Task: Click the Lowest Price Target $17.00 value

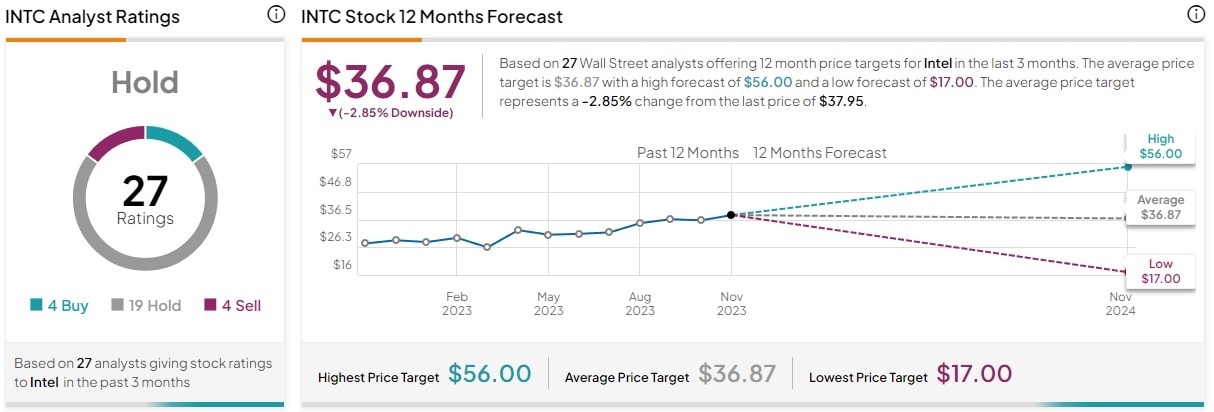Action: click(974, 375)
